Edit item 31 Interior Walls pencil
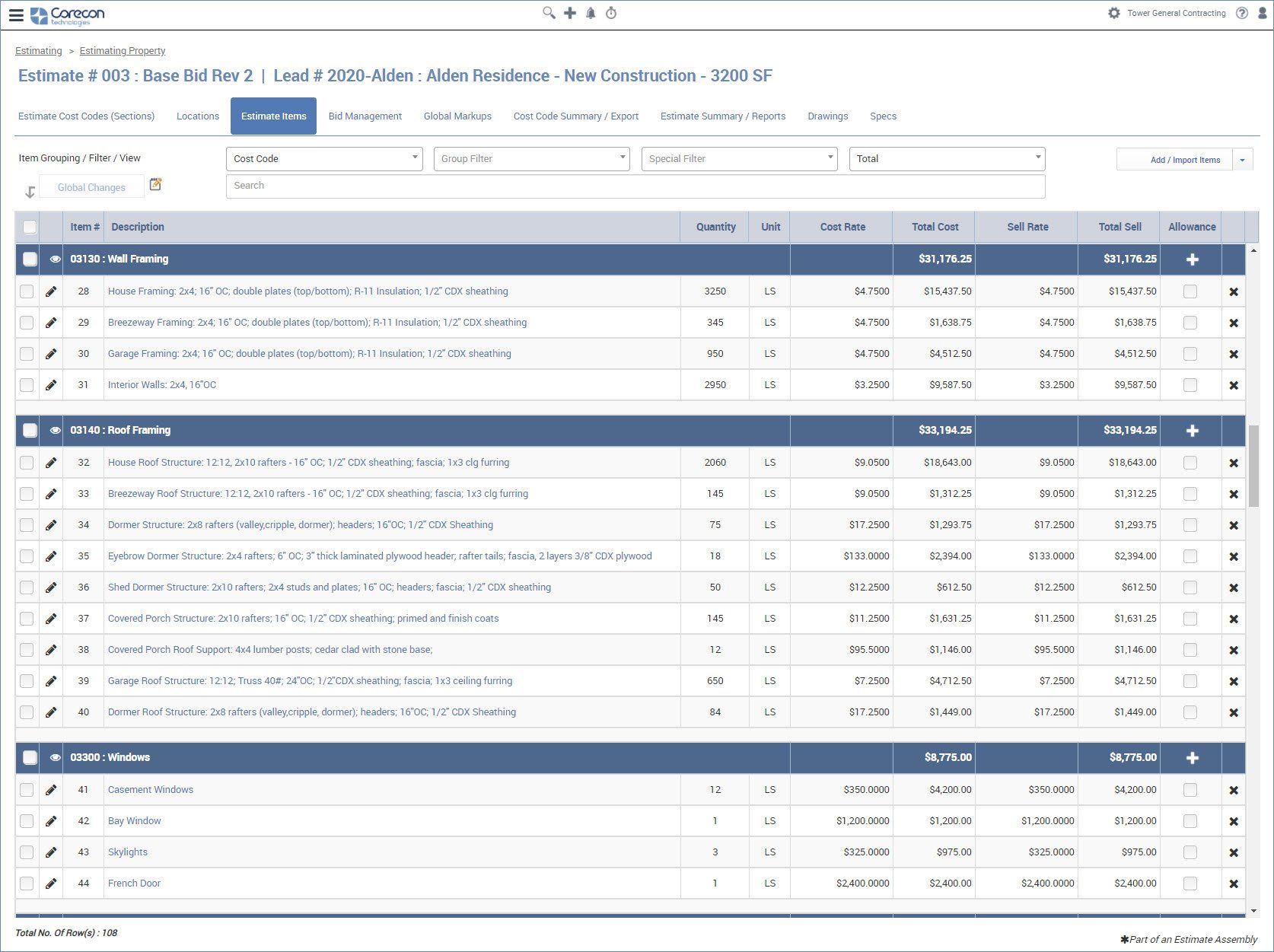This screenshot has width=1274, height=952. point(51,385)
